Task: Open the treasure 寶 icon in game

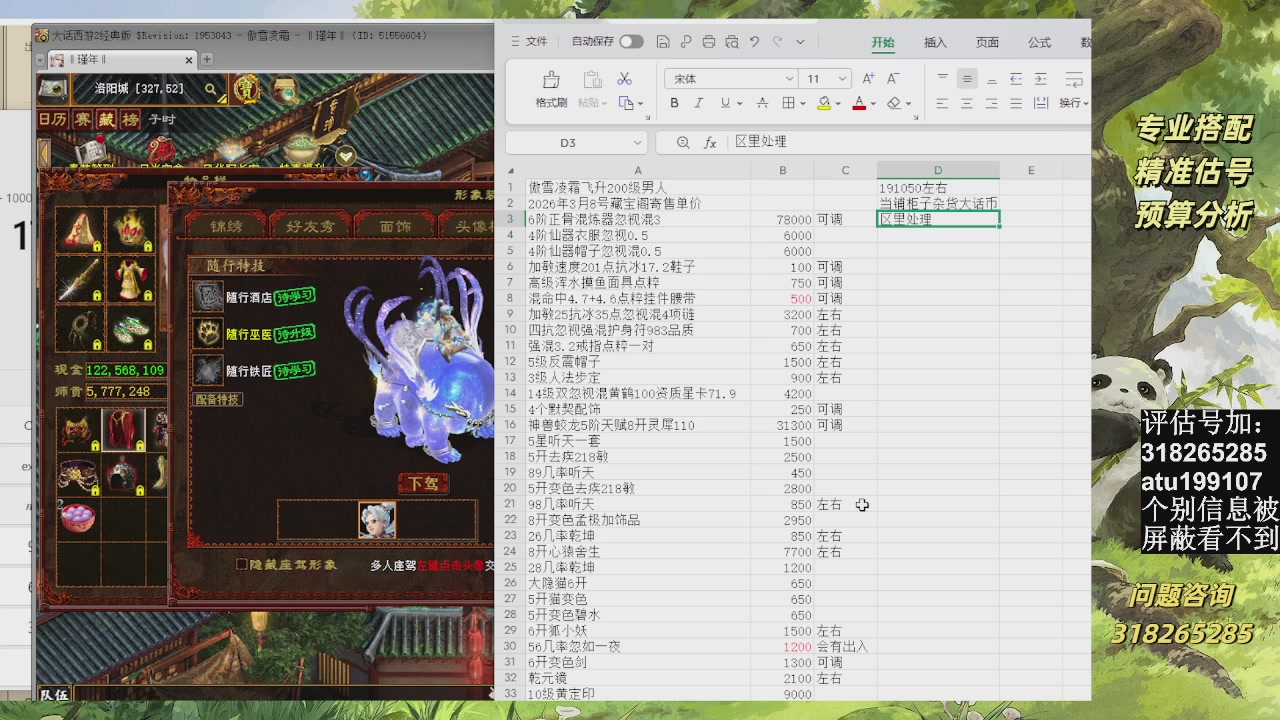Action: point(247,90)
